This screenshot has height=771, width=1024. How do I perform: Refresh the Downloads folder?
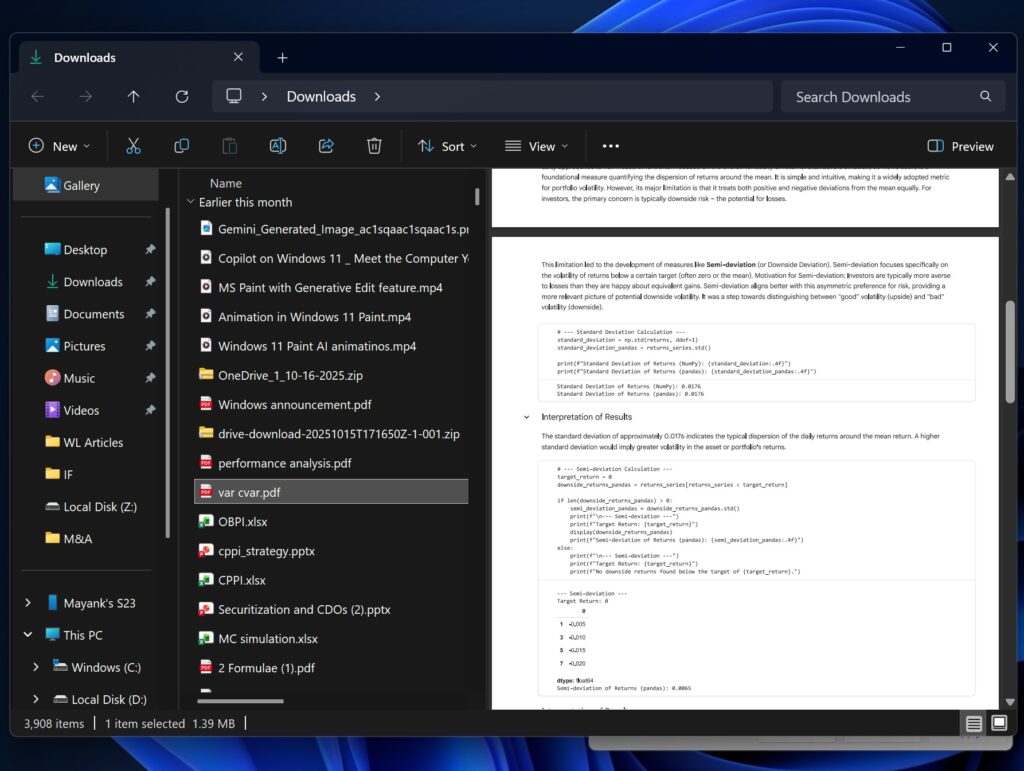pyautogui.click(x=181, y=96)
